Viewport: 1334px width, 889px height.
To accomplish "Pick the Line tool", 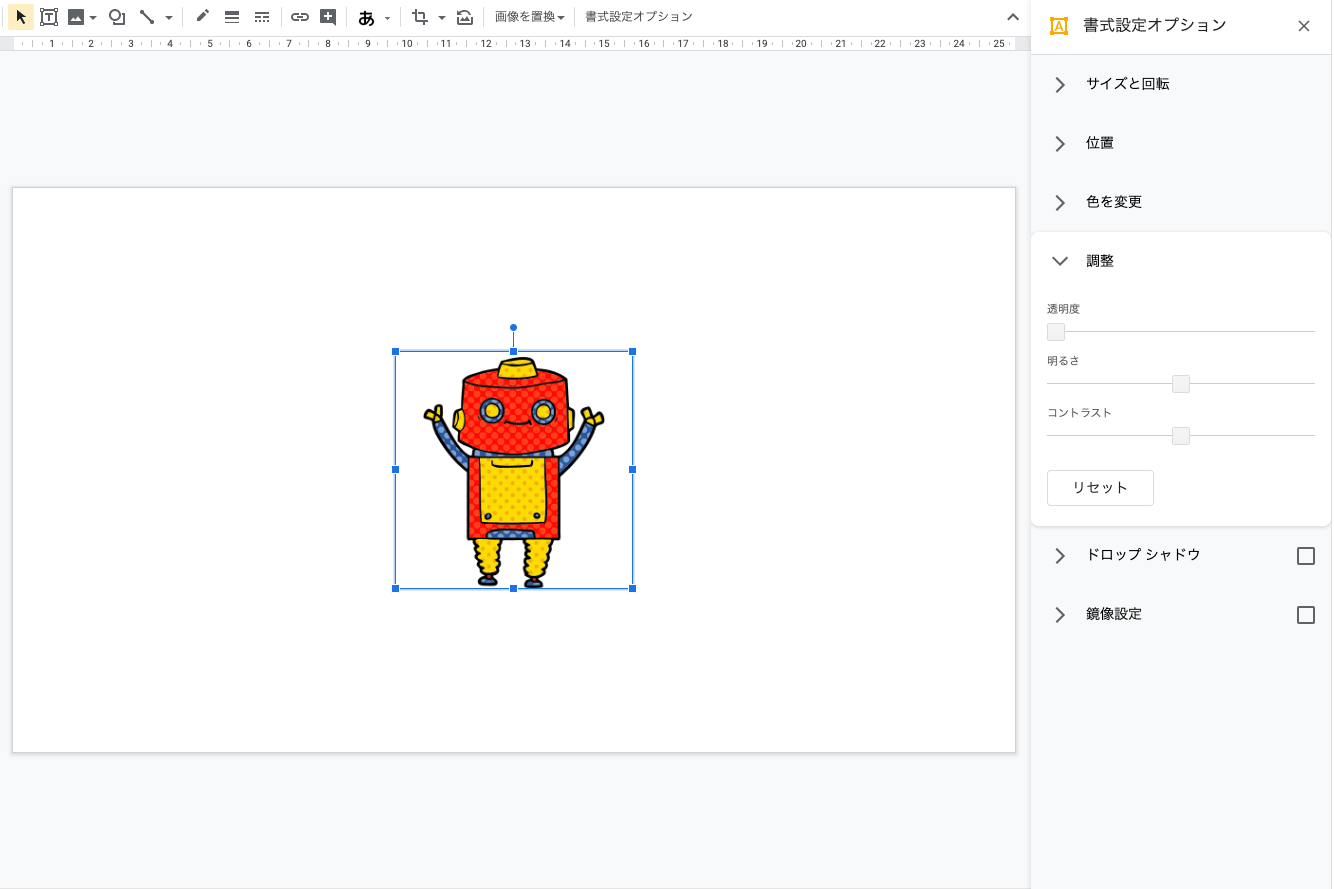I will click(147, 17).
